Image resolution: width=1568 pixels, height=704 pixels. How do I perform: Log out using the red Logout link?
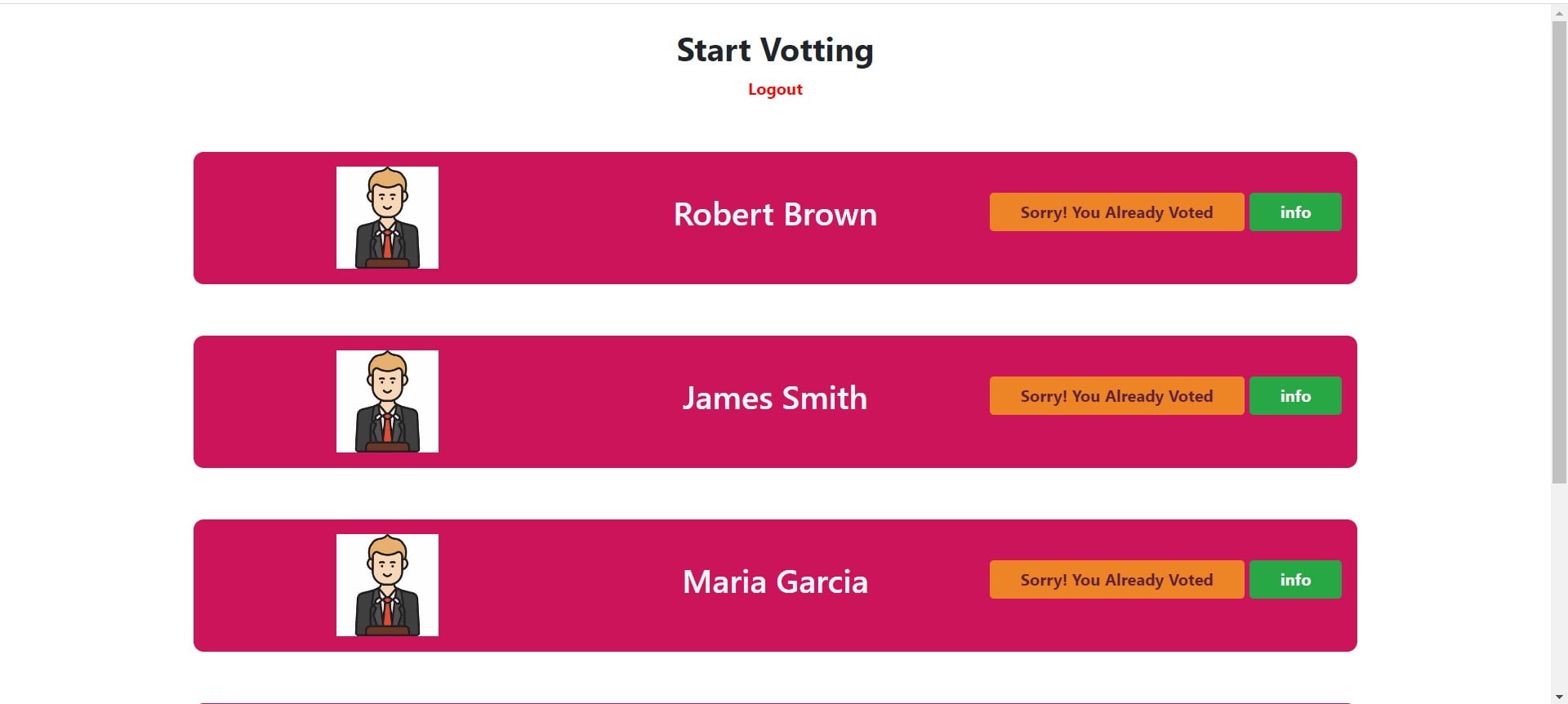point(775,89)
